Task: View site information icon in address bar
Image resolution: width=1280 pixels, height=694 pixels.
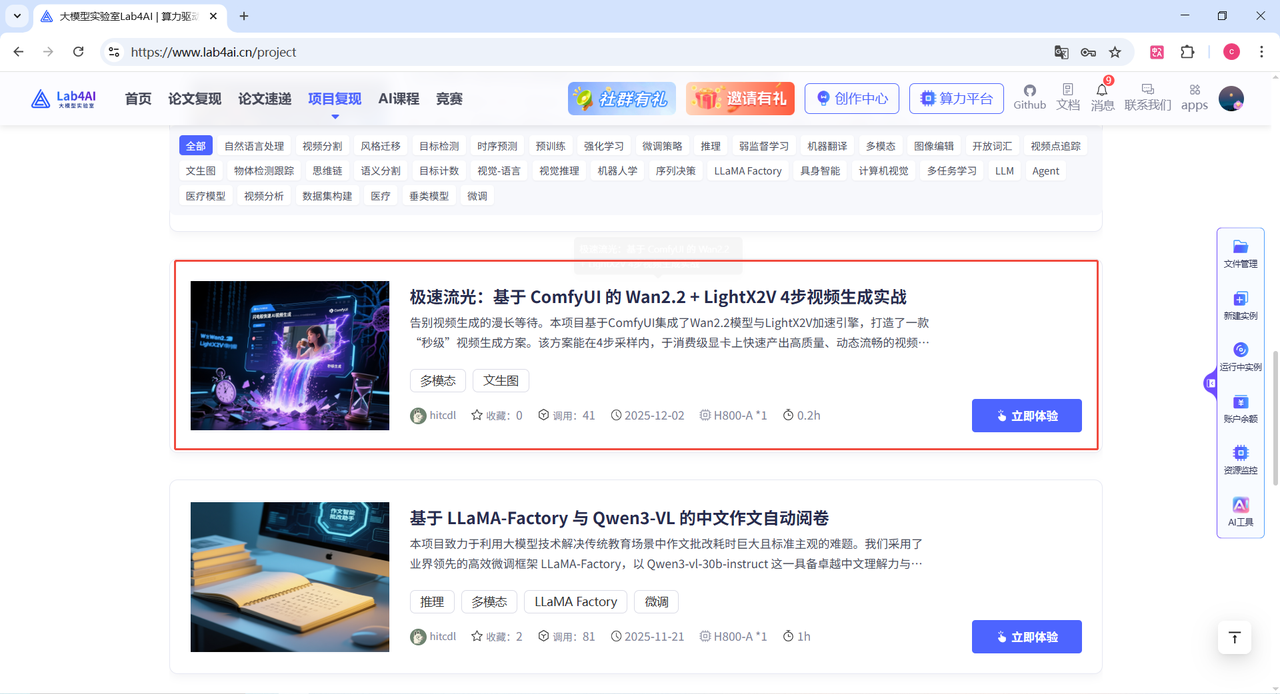Action: (x=113, y=52)
